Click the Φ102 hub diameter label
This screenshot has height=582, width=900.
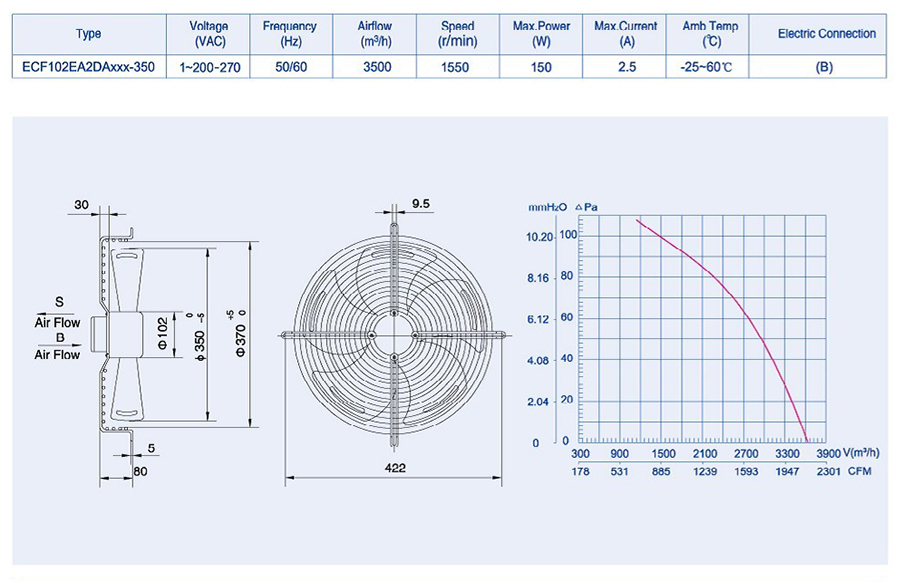click(162, 334)
